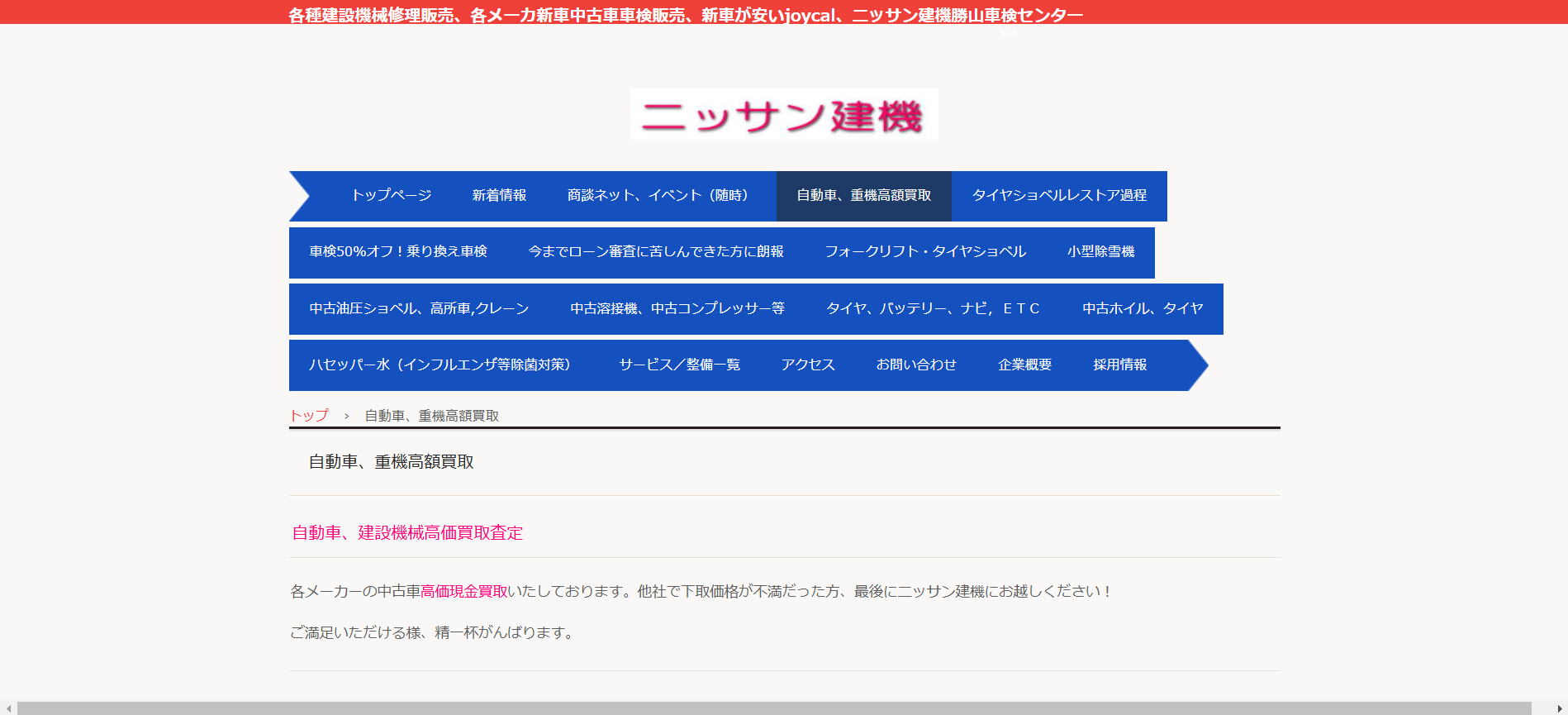Open サービス／整備一覧 menu item
Screen dimensions: 1568x715
680,365
